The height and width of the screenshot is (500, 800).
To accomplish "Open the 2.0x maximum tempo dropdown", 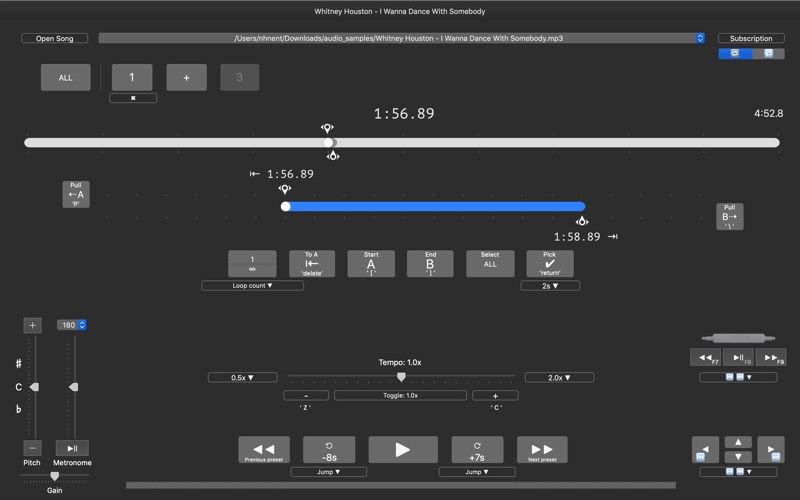I will (559, 378).
